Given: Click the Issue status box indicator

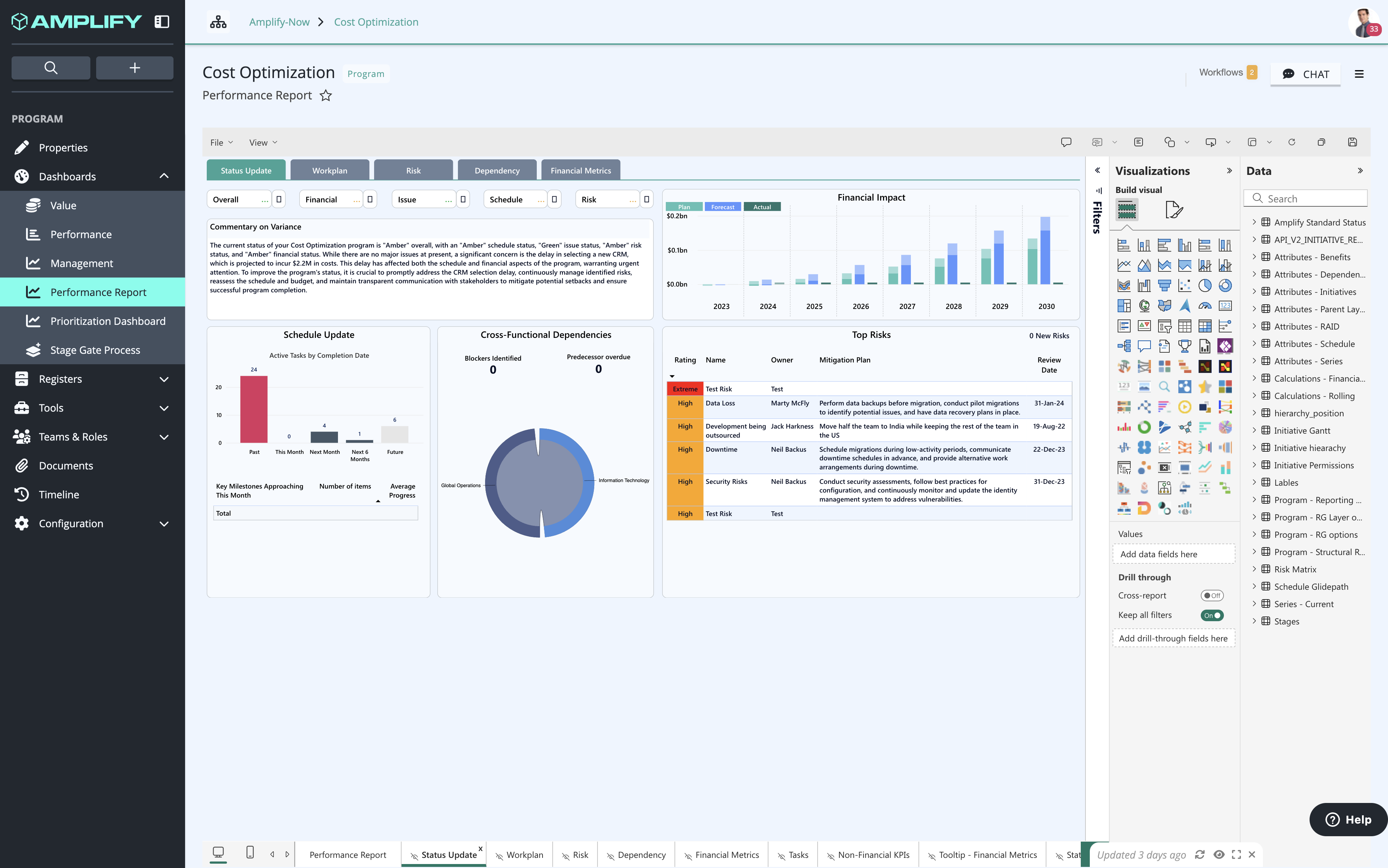Looking at the screenshot, I should pos(463,199).
